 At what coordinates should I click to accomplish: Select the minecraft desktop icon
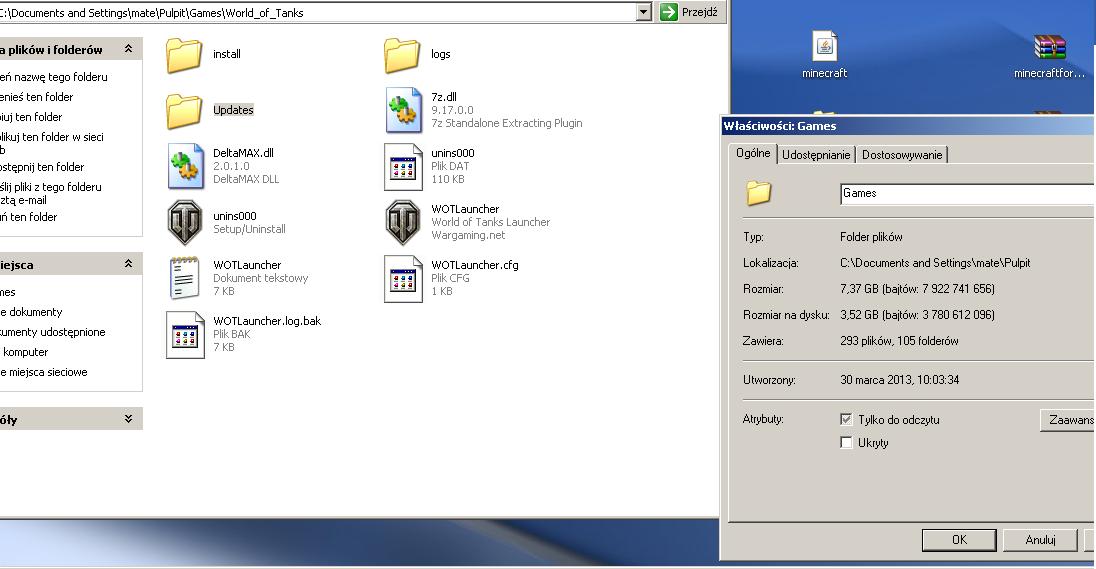pyautogui.click(x=825, y=46)
